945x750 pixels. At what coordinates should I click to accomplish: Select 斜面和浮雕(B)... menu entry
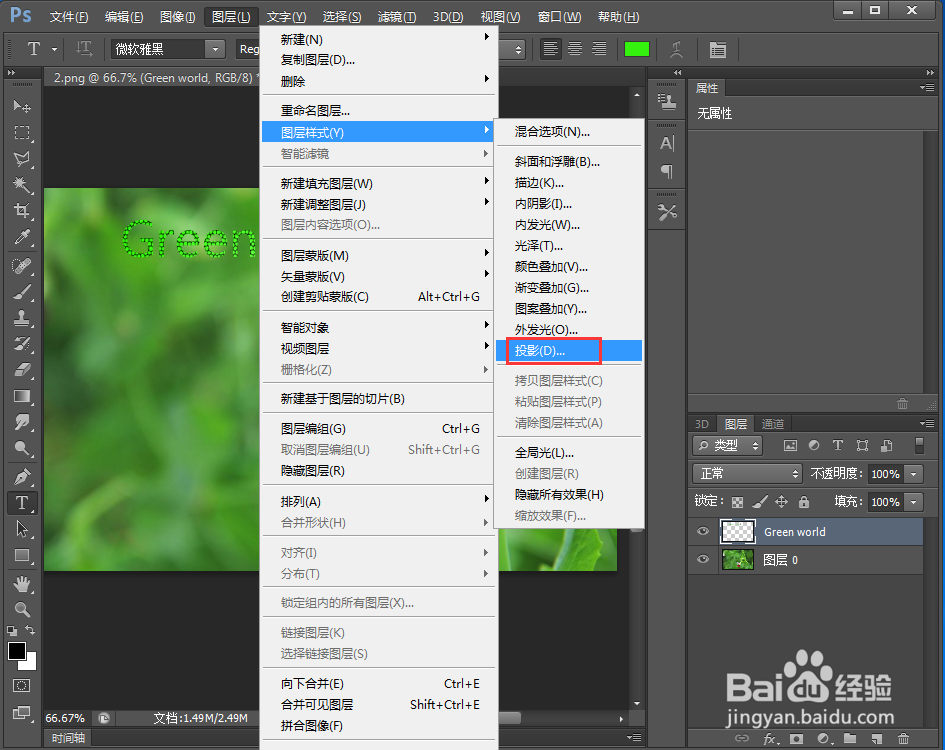tap(568, 162)
